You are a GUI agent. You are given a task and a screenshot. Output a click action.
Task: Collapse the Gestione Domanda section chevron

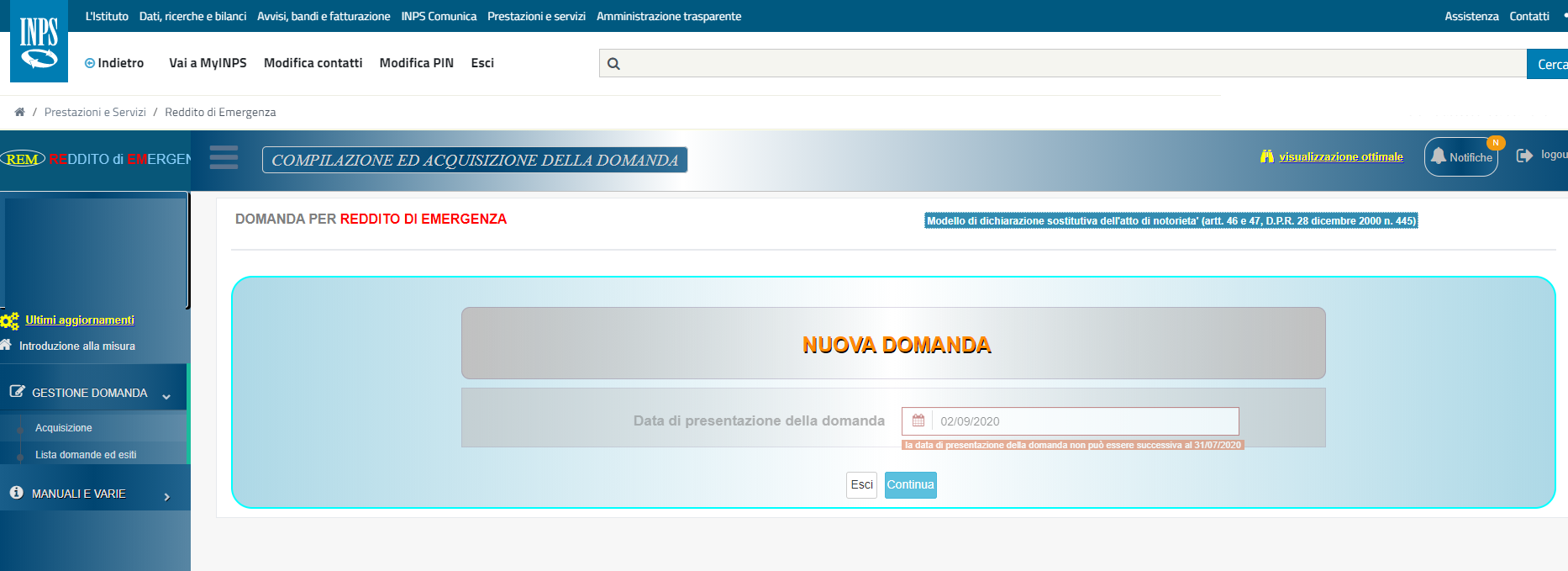(166, 396)
